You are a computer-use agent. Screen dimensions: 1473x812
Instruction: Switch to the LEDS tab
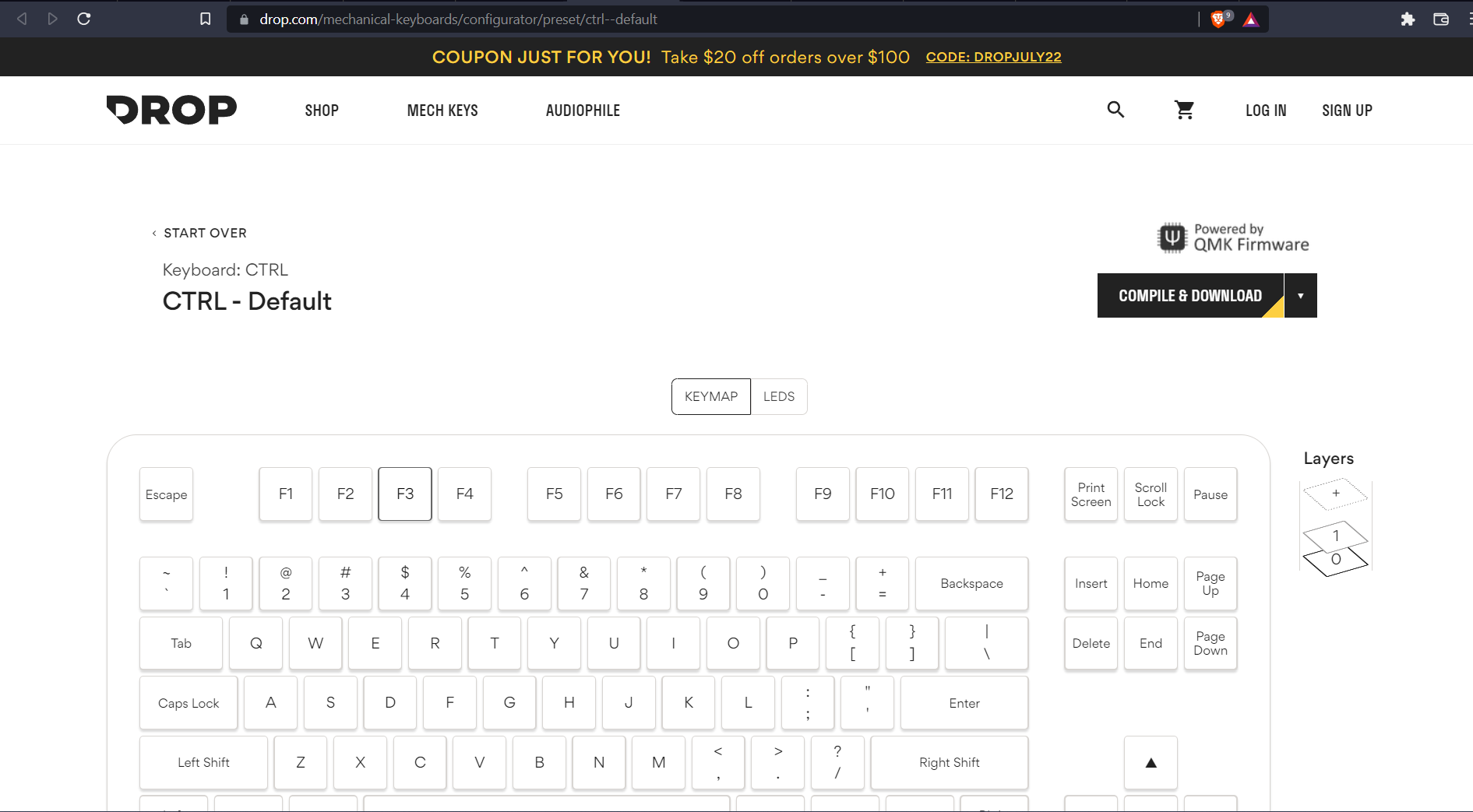coord(779,397)
